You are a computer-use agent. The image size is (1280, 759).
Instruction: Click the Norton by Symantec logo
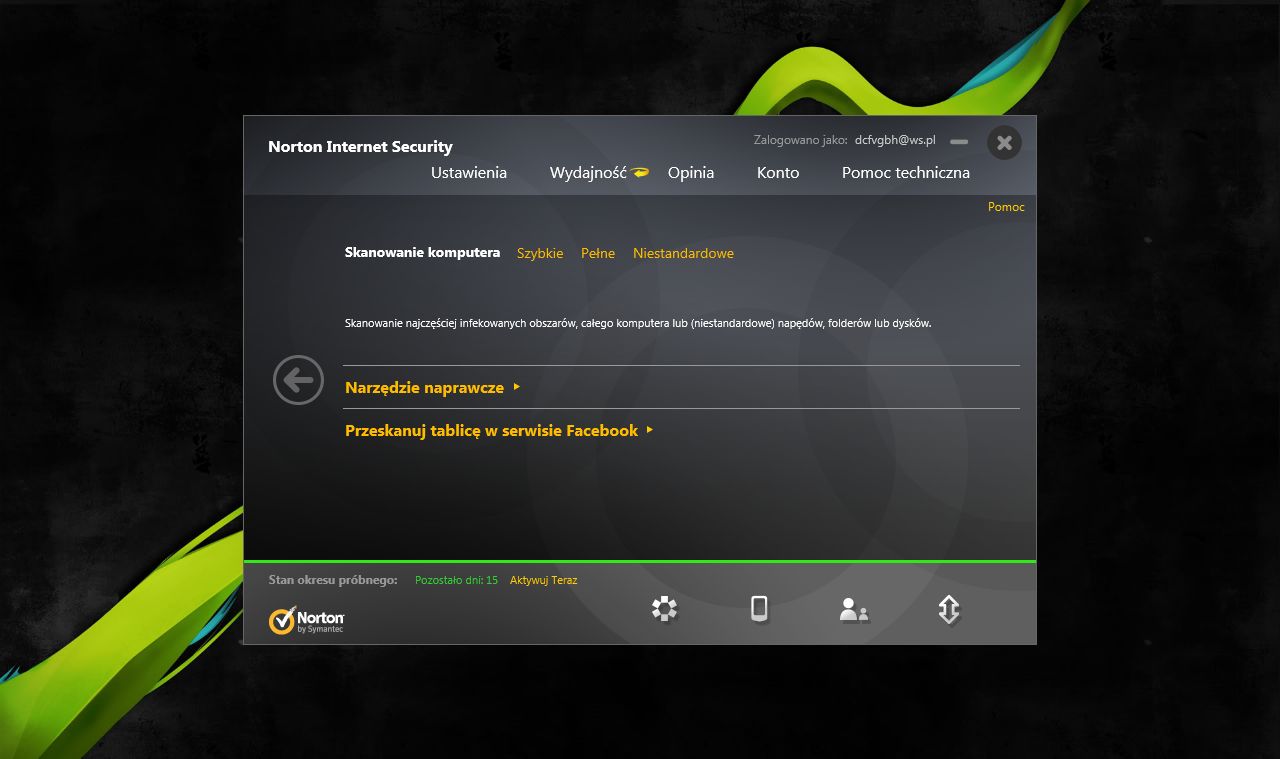click(x=307, y=620)
